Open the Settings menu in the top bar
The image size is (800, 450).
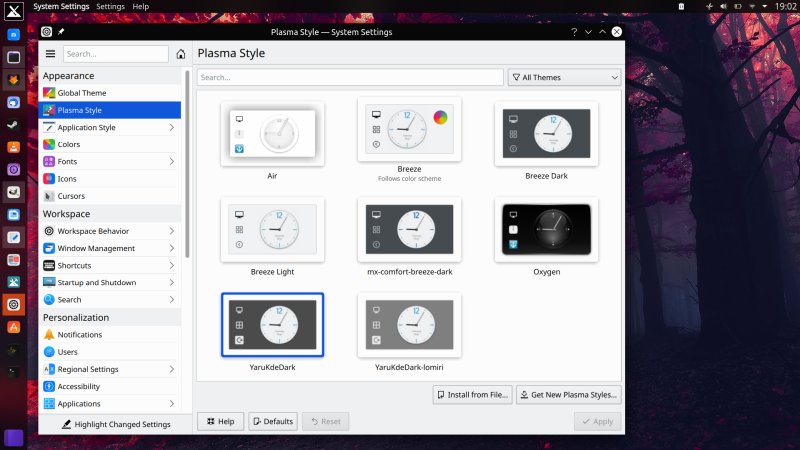tap(110, 6)
